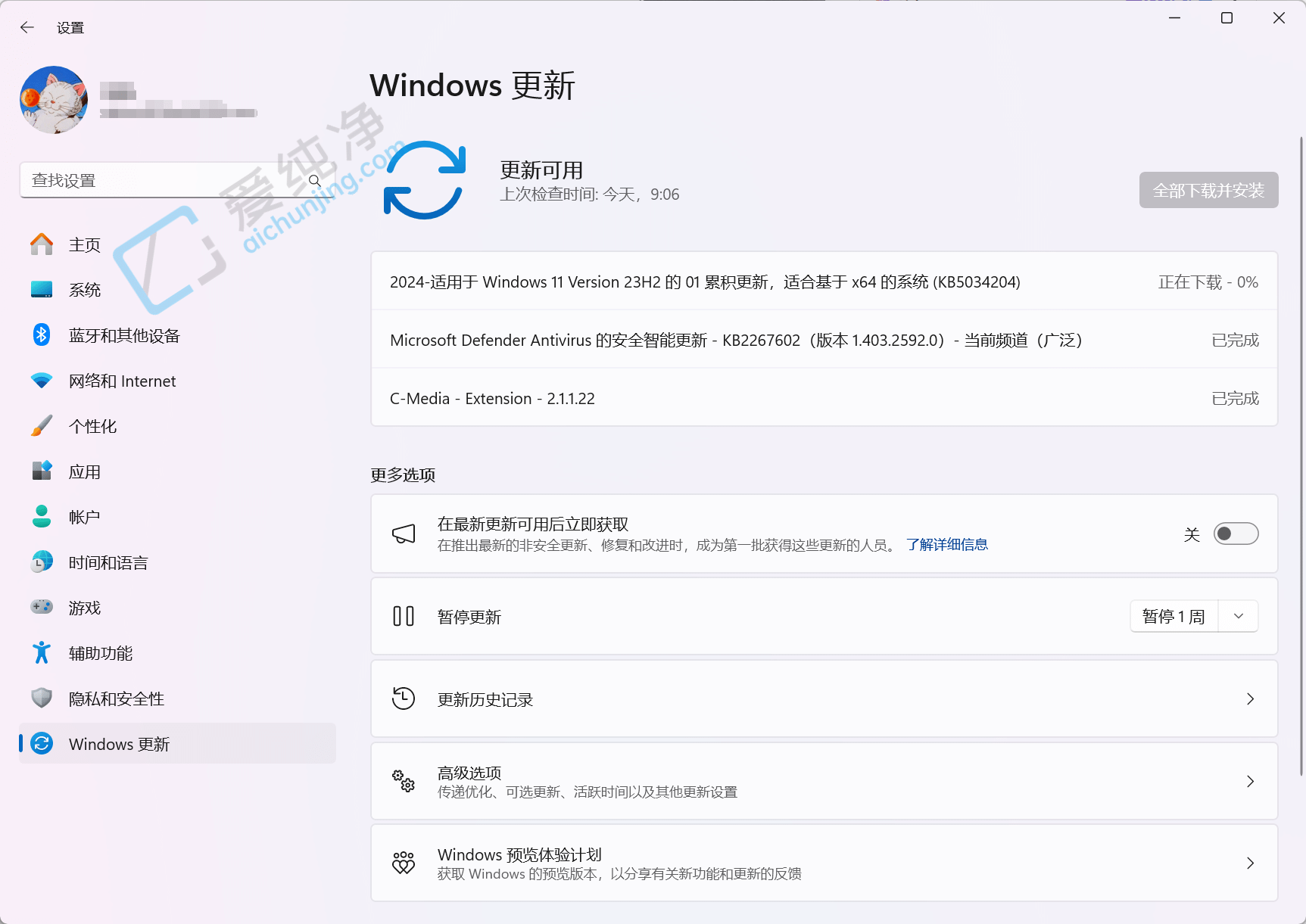The height and width of the screenshot is (924, 1306).
Task: Close the Settings window
Action: [x=1279, y=17]
